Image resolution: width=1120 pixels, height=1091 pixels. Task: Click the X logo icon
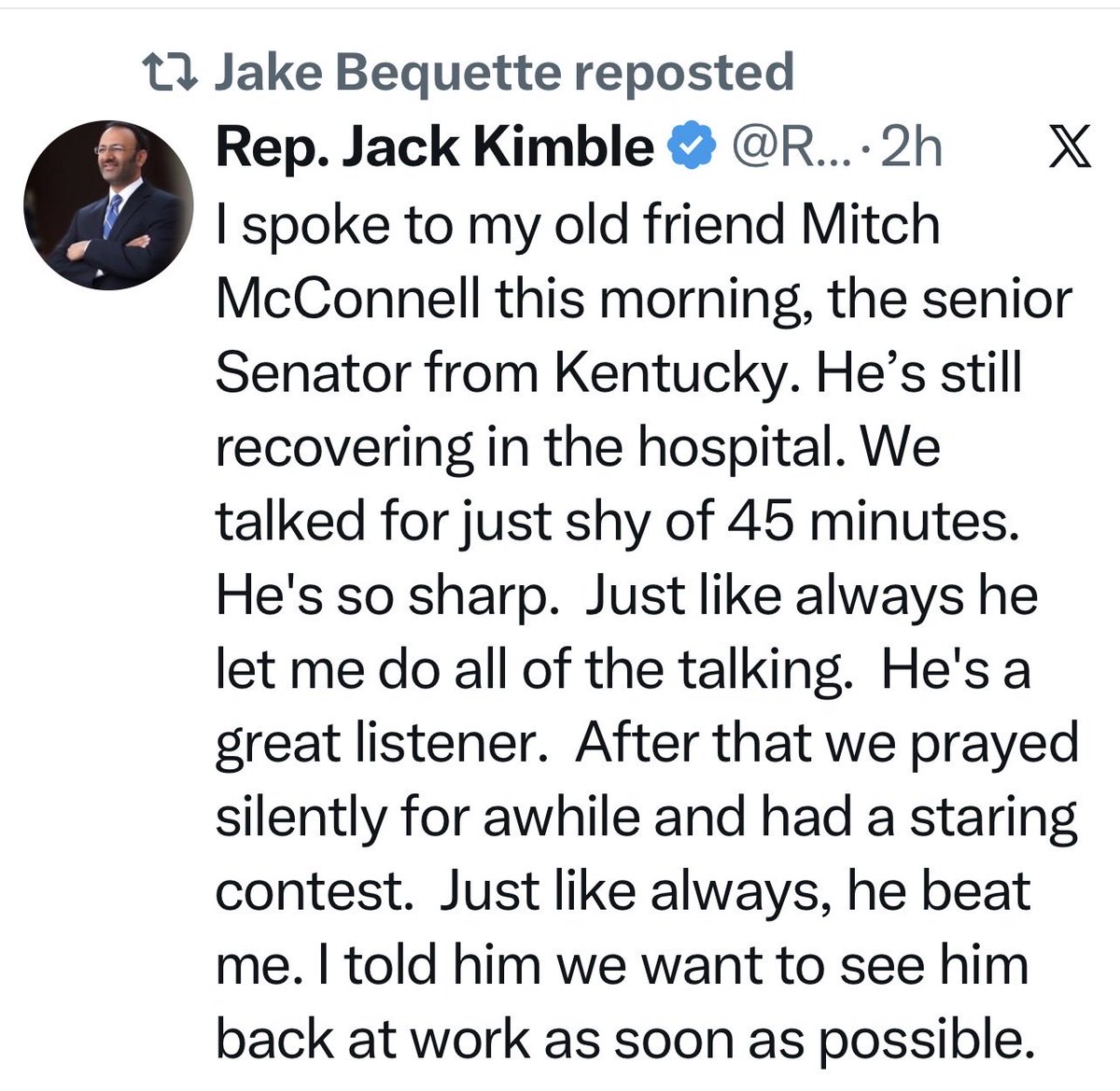[x=1071, y=148]
